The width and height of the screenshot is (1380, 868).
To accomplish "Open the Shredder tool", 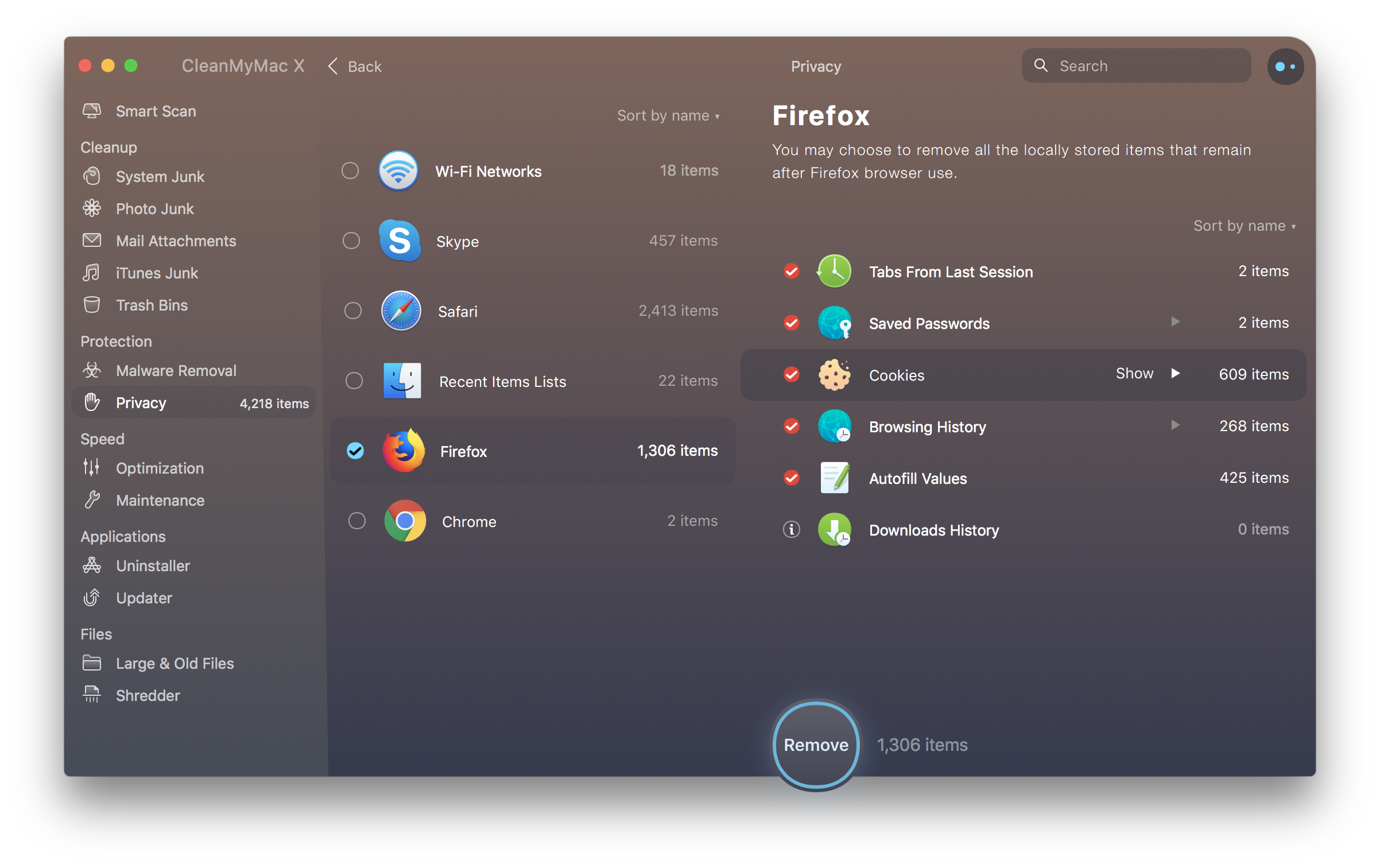I will click(148, 695).
